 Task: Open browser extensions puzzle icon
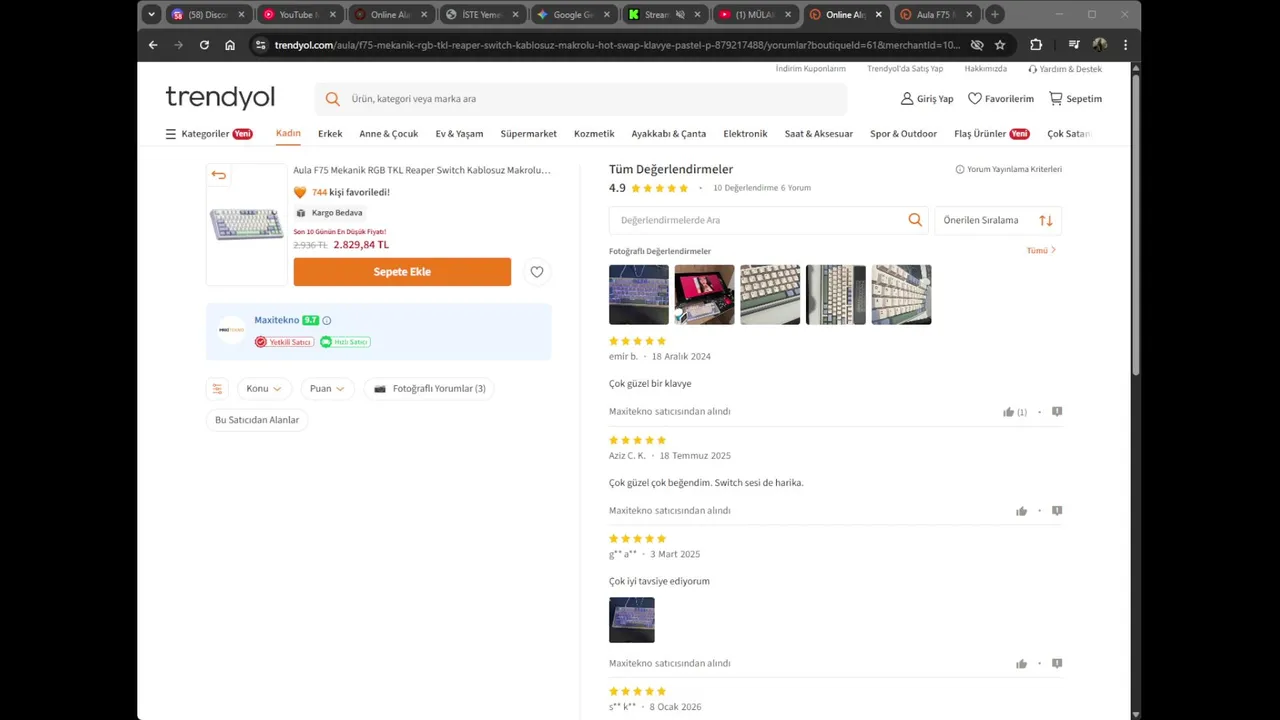[1036, 45]
